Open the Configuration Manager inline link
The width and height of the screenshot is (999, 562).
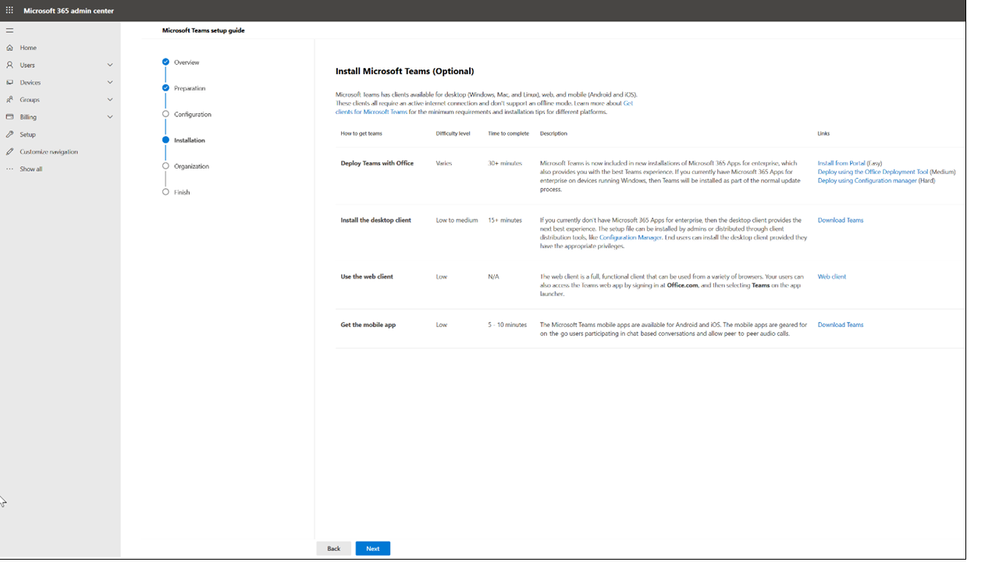coord(630,237)
